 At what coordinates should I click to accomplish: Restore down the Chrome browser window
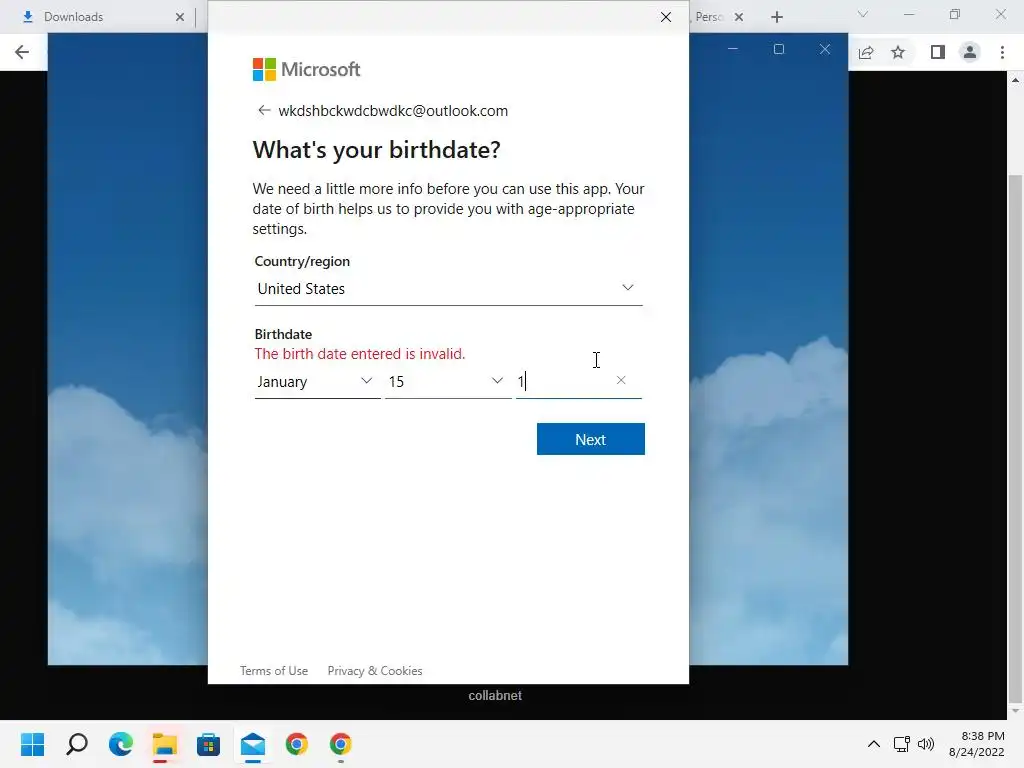(x=955, y=14)
